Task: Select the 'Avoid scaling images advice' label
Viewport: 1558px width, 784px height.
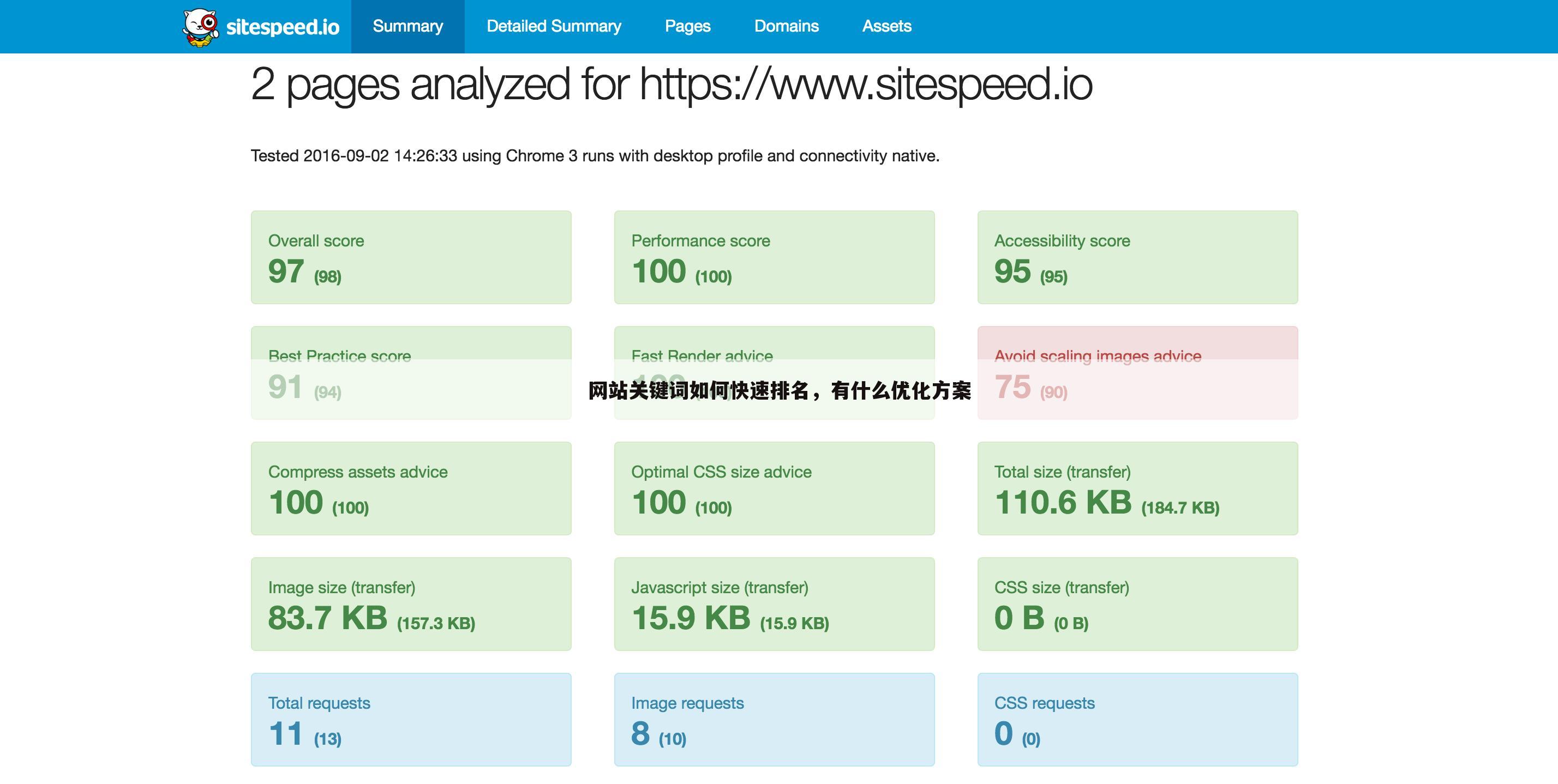Action: pyautogui.click(x=1098, y=356)
